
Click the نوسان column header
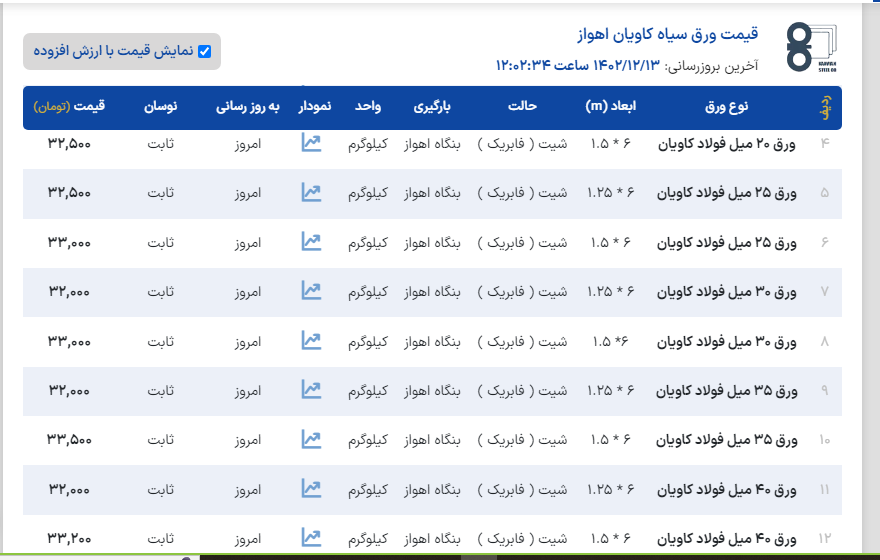click(161, 106)
